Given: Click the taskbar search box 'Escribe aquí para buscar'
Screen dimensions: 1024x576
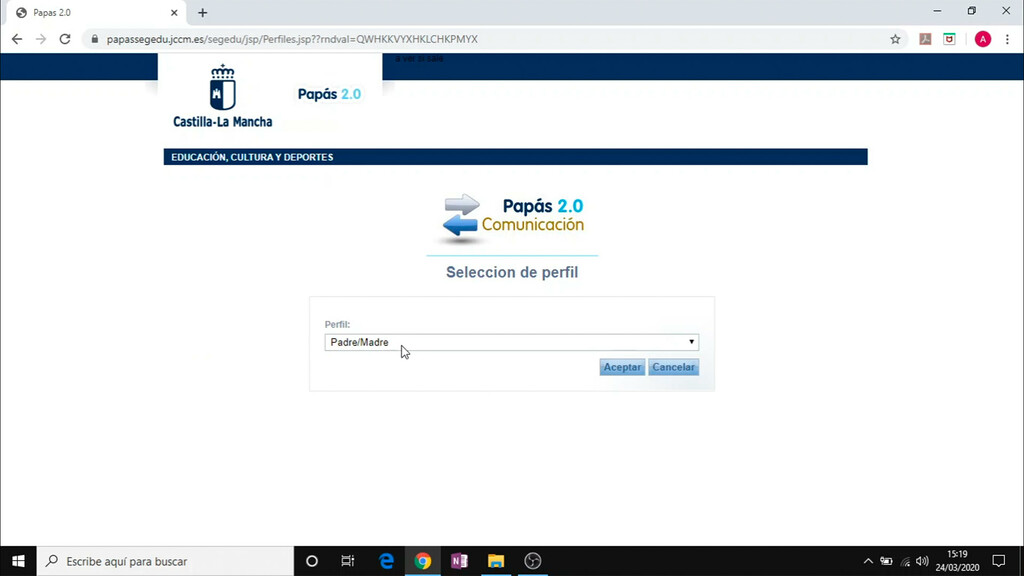Looking at the screenshot, I should click(165, 561).
